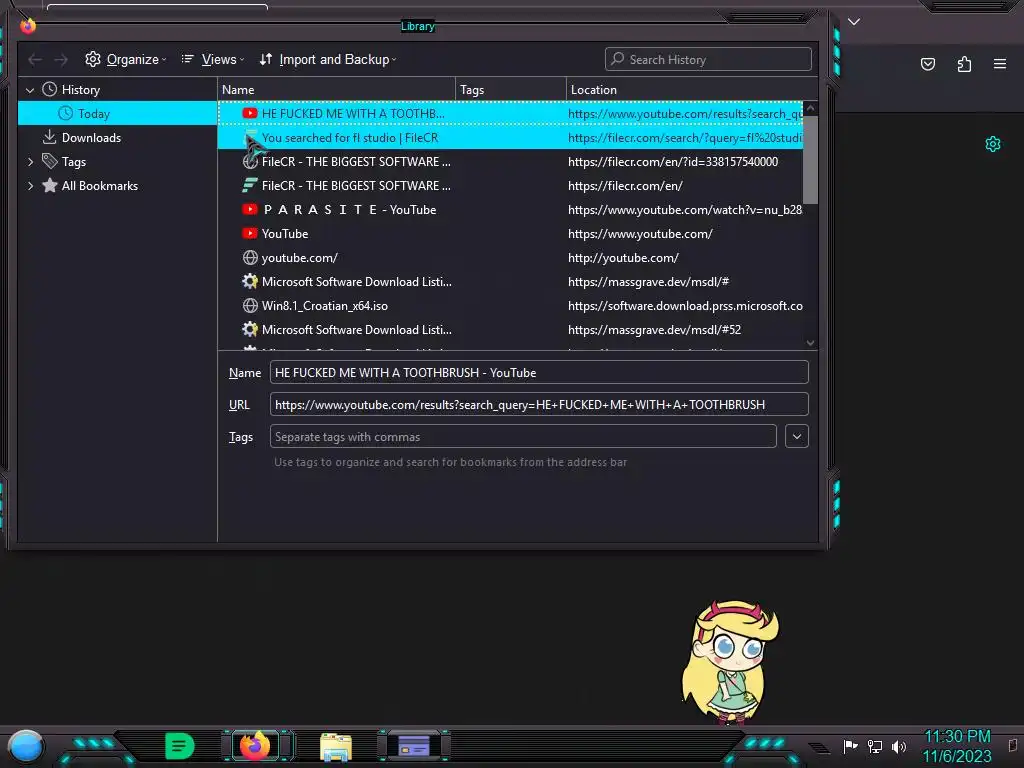Image resolution: width=1024 pixels, height=768 pixels.
Task: Select the 'YouTube' history entry
Action: pyautogui.click(x=510, y=234)
